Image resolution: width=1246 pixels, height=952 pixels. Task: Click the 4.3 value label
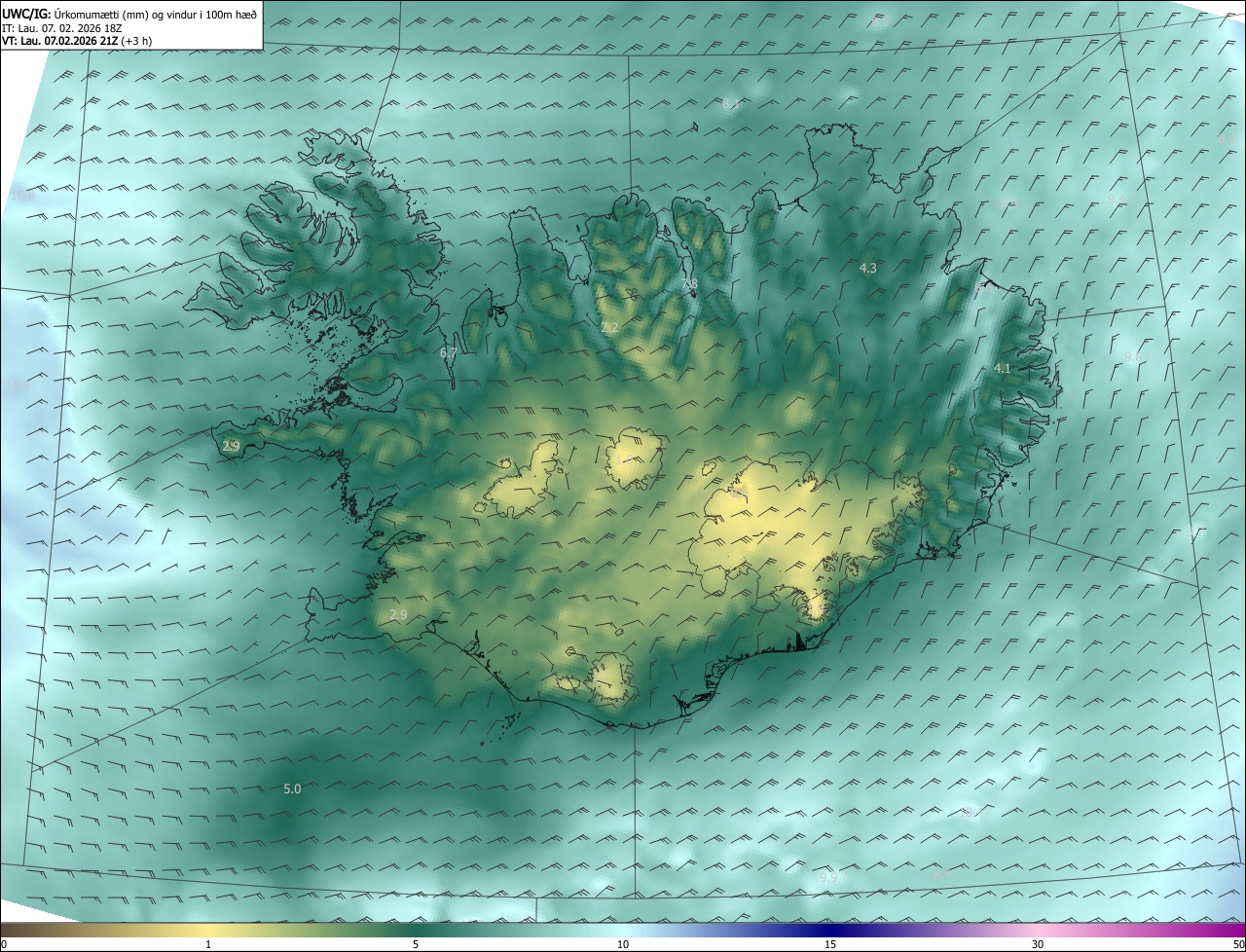(867, 268)
